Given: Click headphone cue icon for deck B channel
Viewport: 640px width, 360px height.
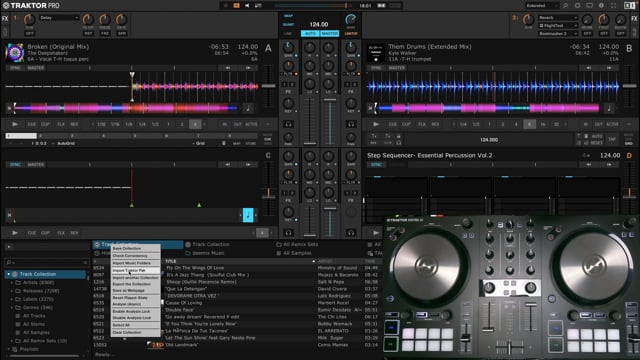Looking at the screenshot, I should coord(351,124).
